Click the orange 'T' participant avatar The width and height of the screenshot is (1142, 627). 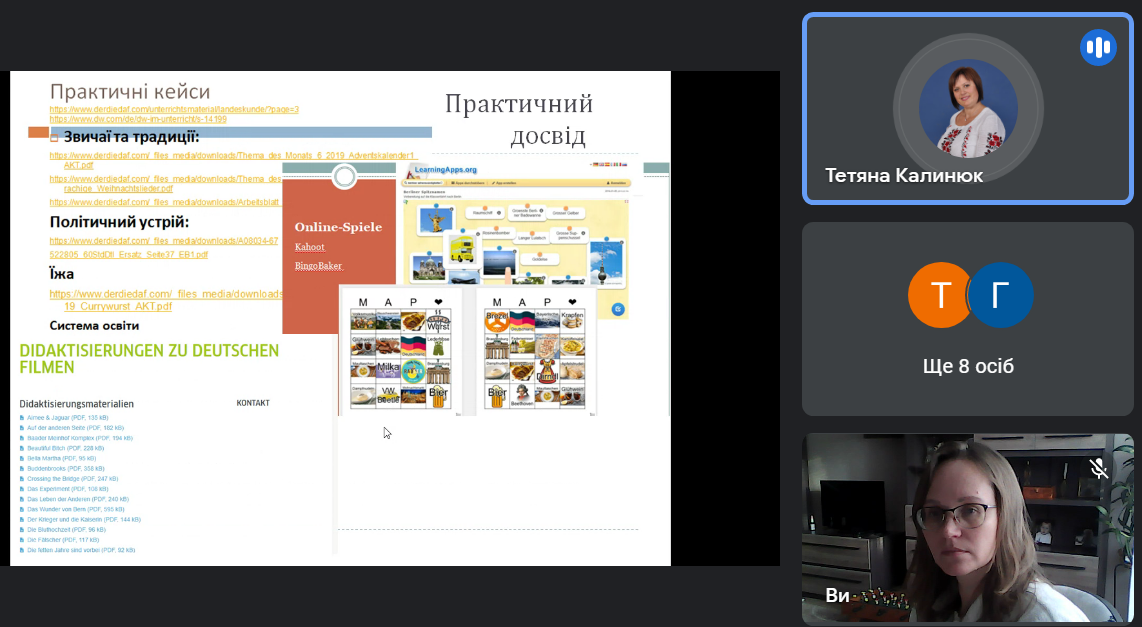pos(940,296)
